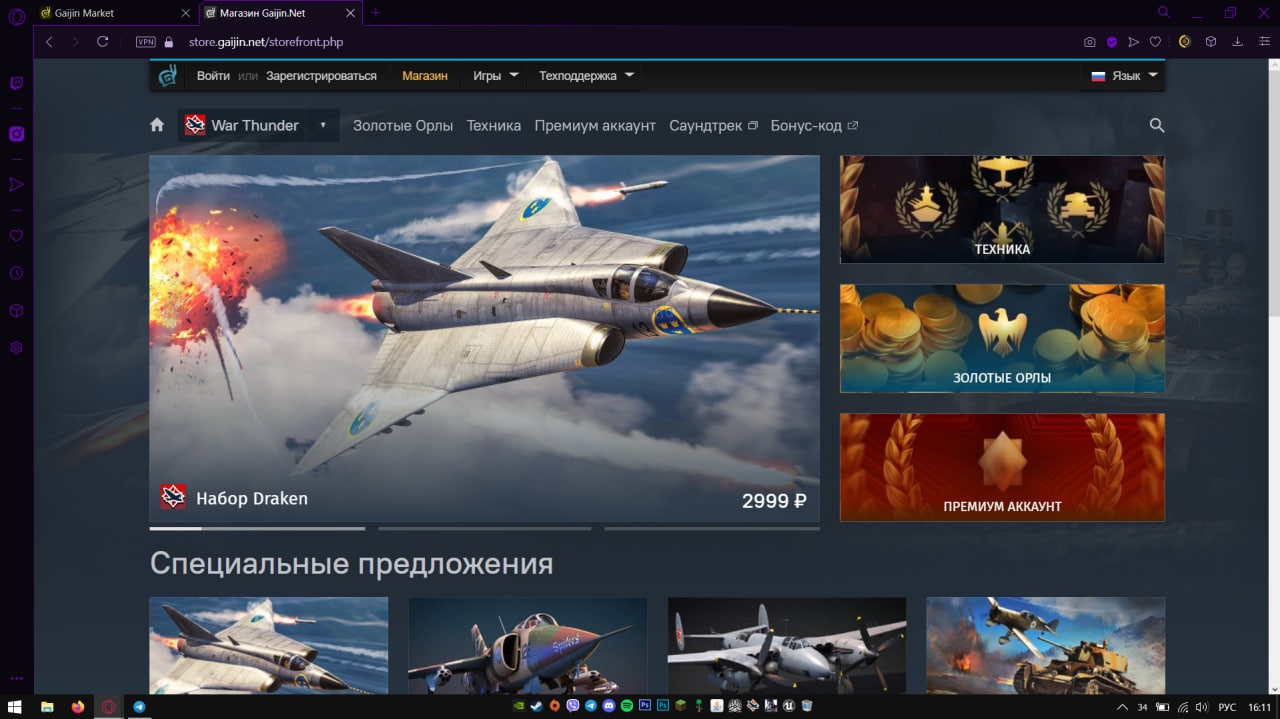The width and height of the screenshot is (1280, 719).
Task: Open the Премиум аккаунт menu item
Action: [595, 125]
